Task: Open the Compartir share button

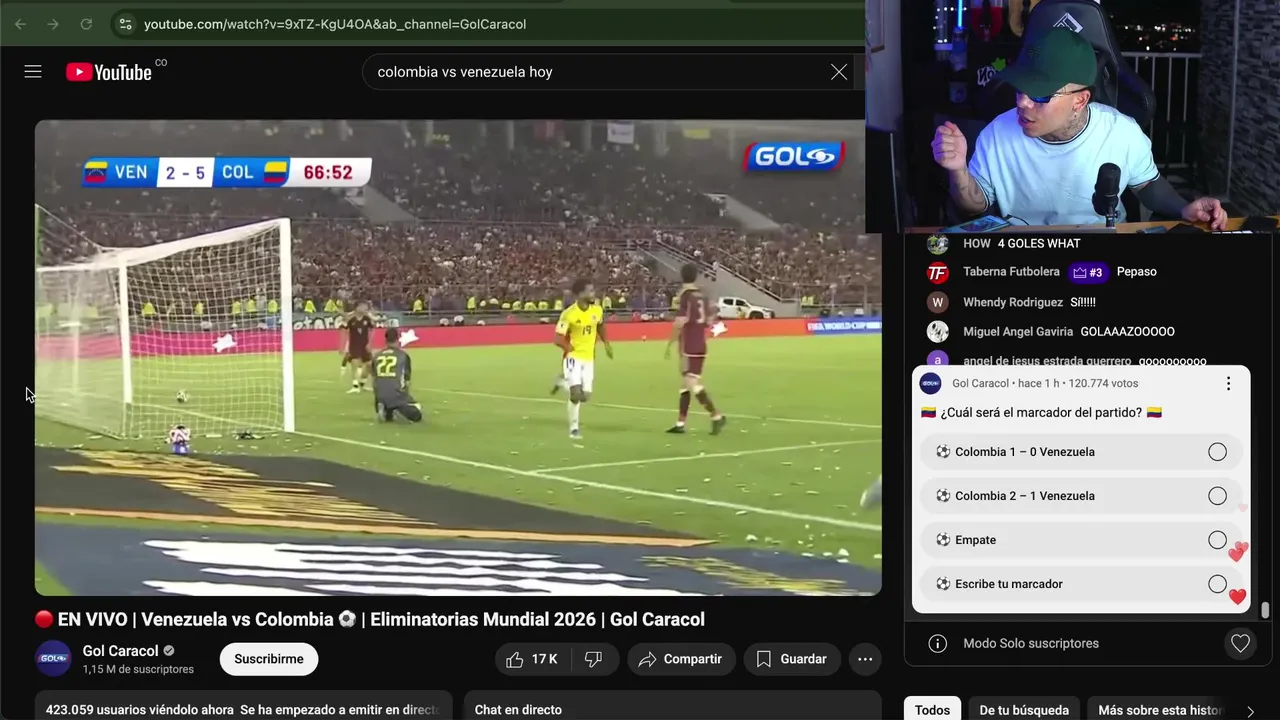Action: [681, 659]
